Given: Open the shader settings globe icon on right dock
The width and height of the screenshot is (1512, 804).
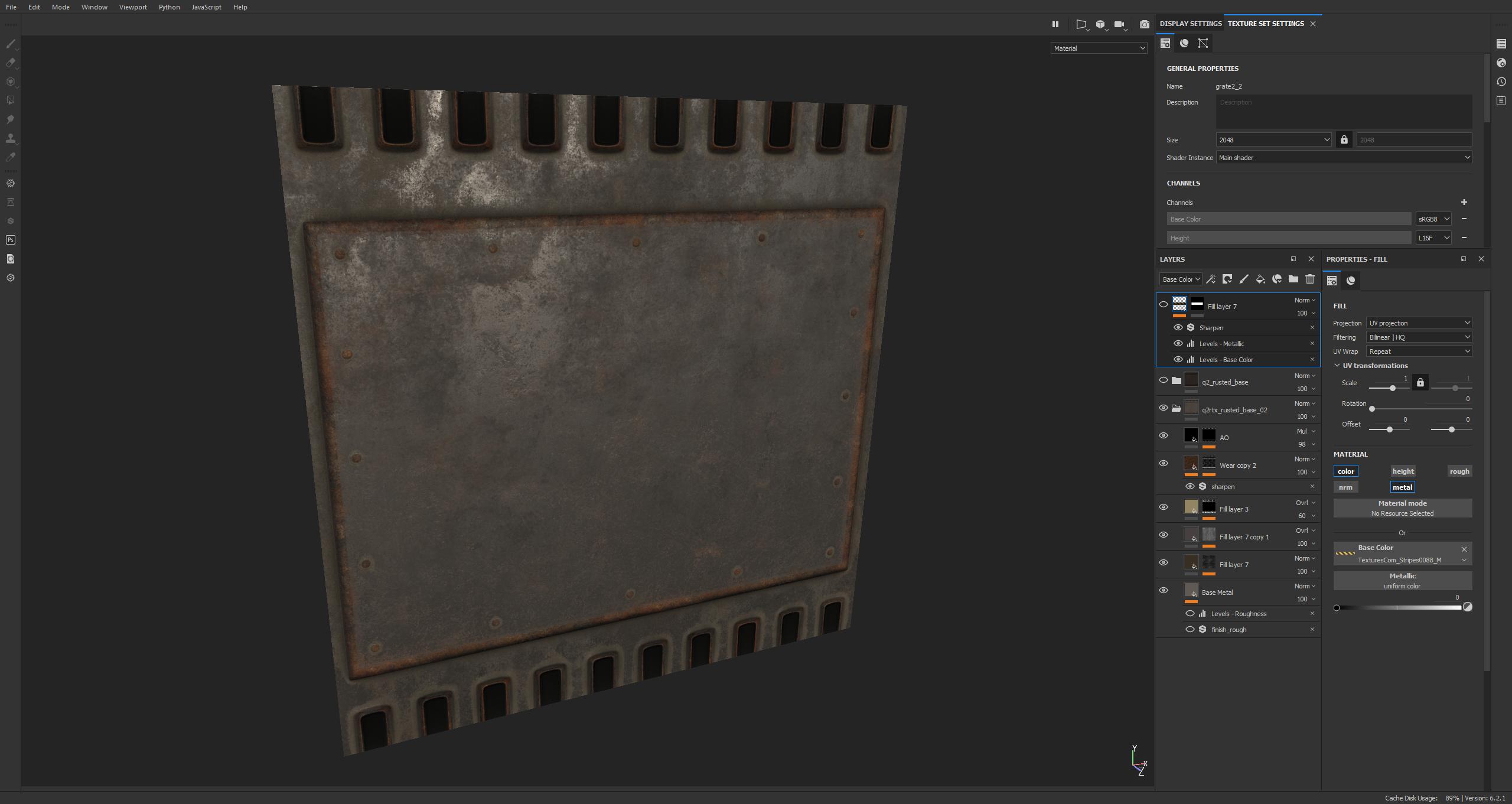Looking at the screenshot, I should 1501,63.
